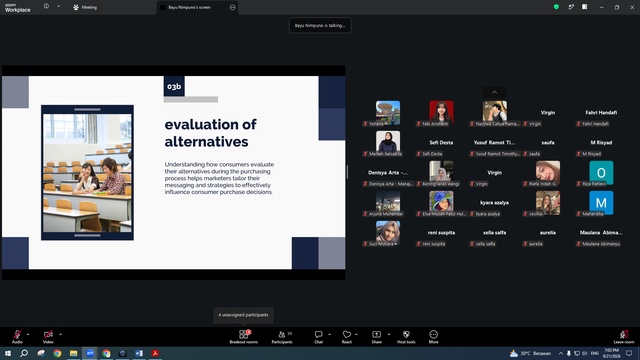Click the meeting info icon
640x360 pixels.
(x=46, y=7)
